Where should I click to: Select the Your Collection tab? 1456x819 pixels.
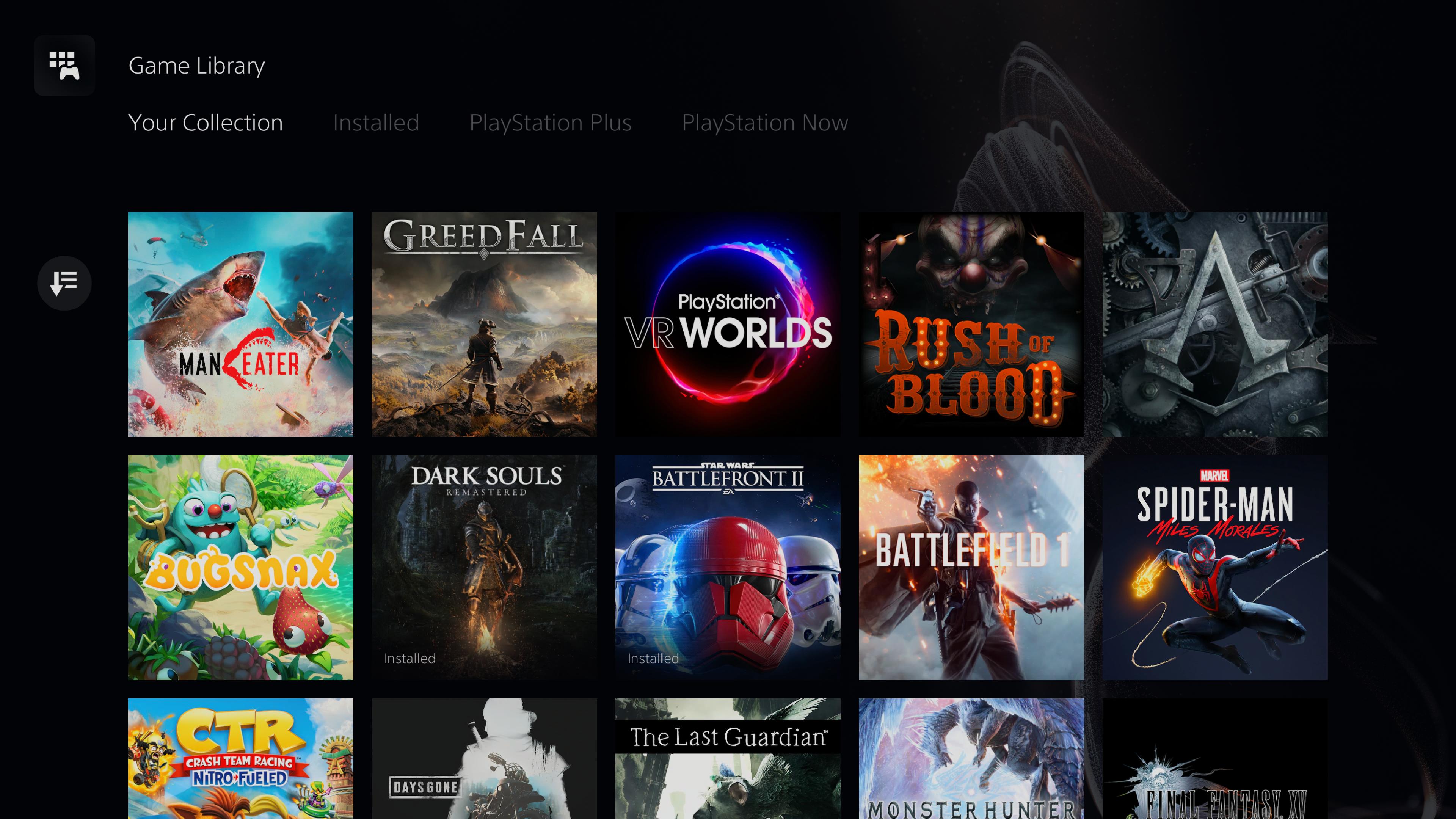(x=206, y=122)
